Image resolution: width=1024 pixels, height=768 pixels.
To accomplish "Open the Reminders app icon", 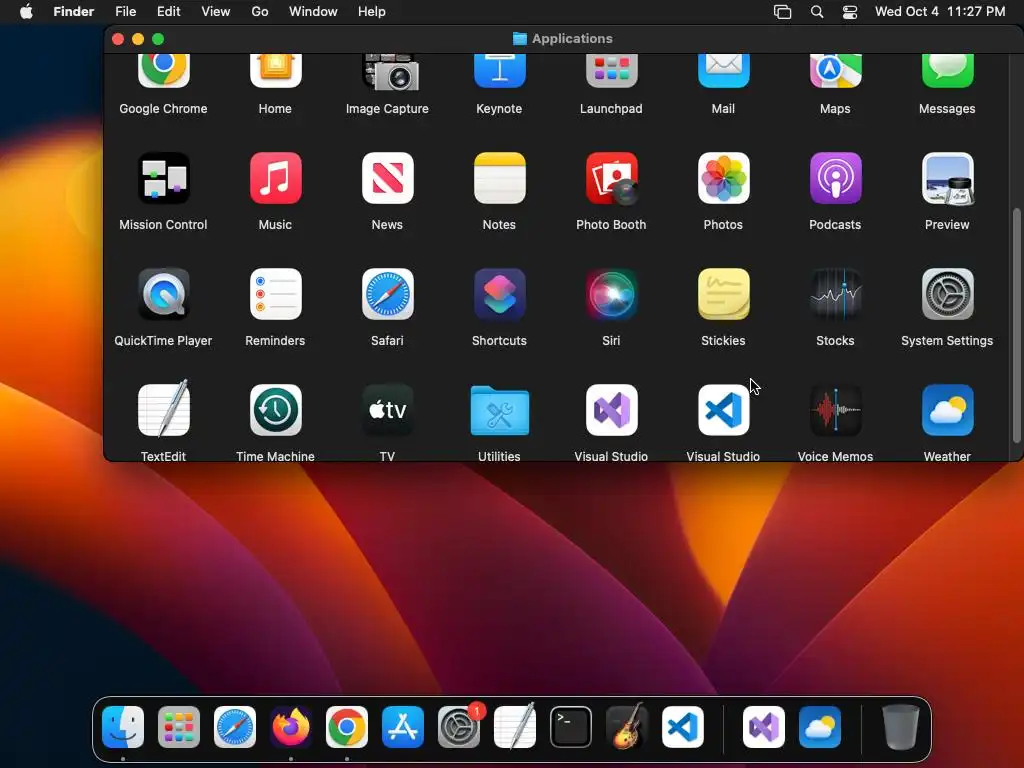I will (x=276, y=294).
